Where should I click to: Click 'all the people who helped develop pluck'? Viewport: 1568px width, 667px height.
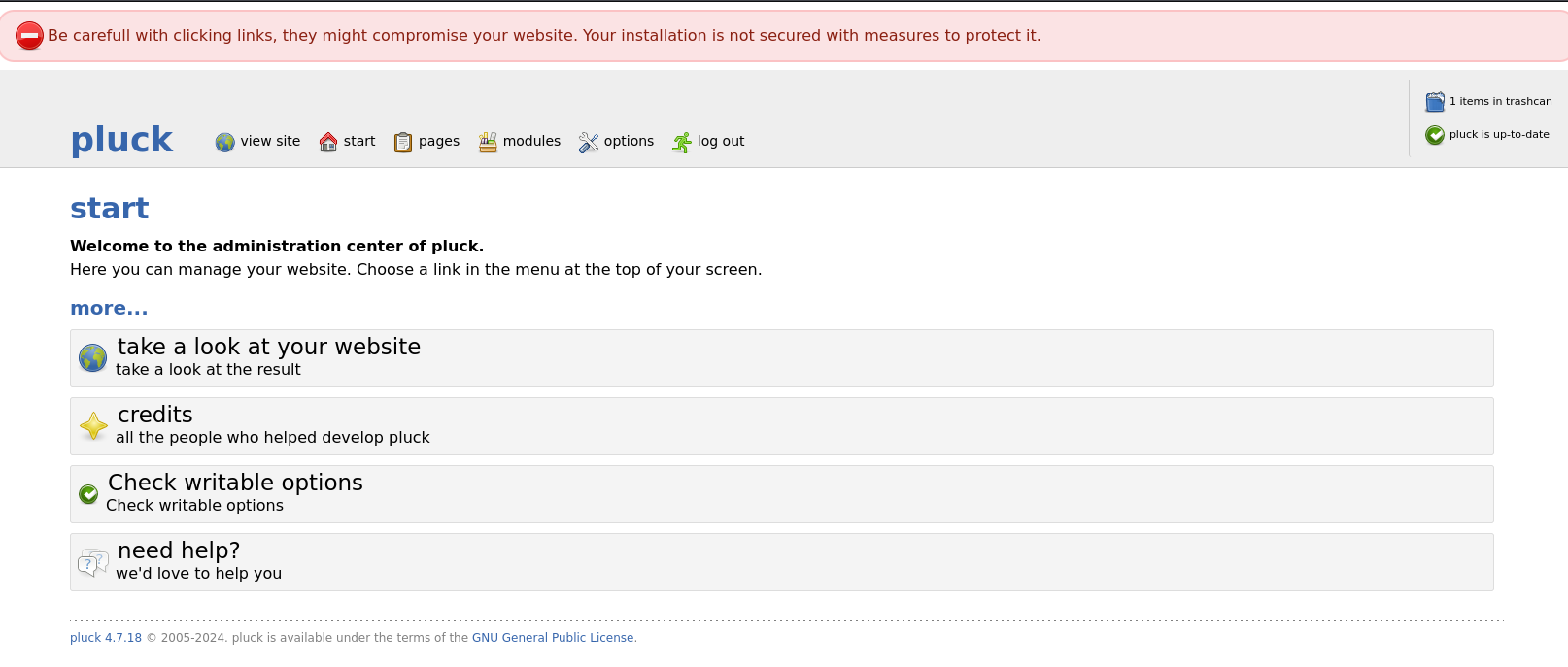[273, 437]
